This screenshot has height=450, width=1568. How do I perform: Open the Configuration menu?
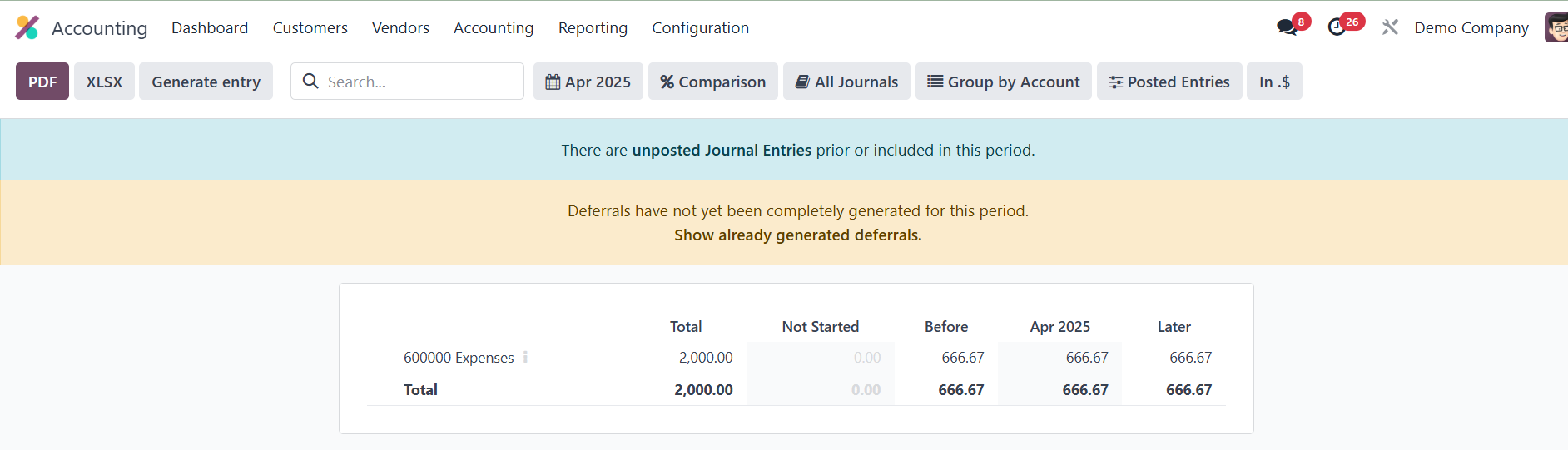[700, 28]
